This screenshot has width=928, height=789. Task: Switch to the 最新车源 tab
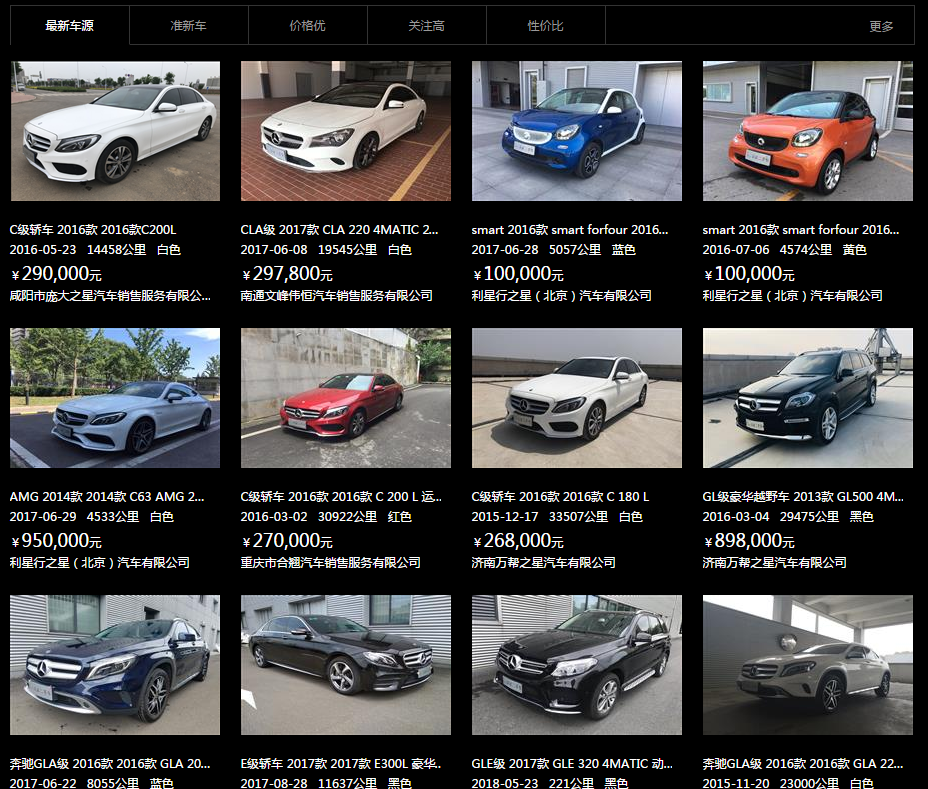pyautogui.click(x=69, y=25)
